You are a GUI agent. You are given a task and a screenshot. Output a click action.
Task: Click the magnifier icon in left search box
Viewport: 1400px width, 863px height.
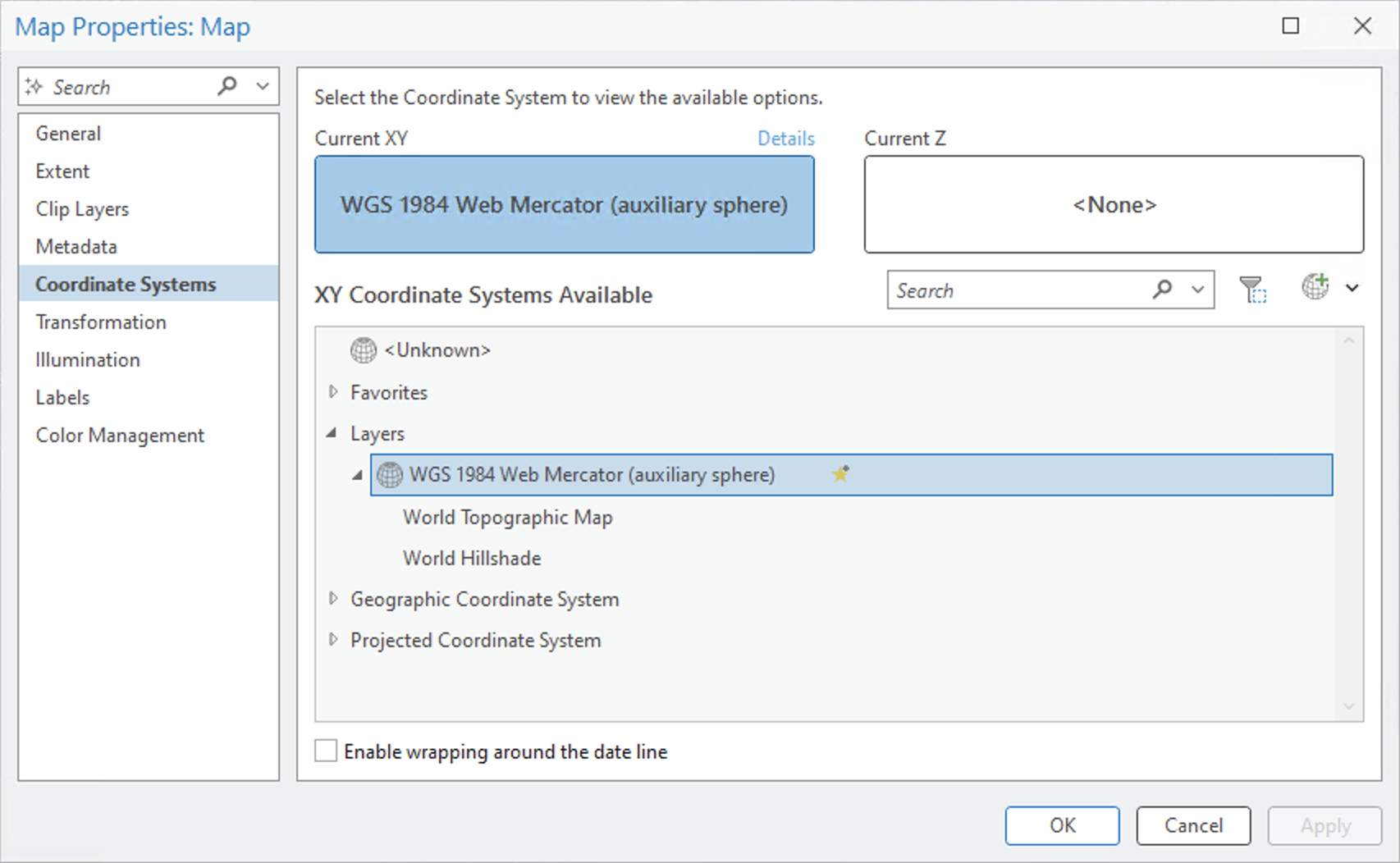(x=227, y=86)
